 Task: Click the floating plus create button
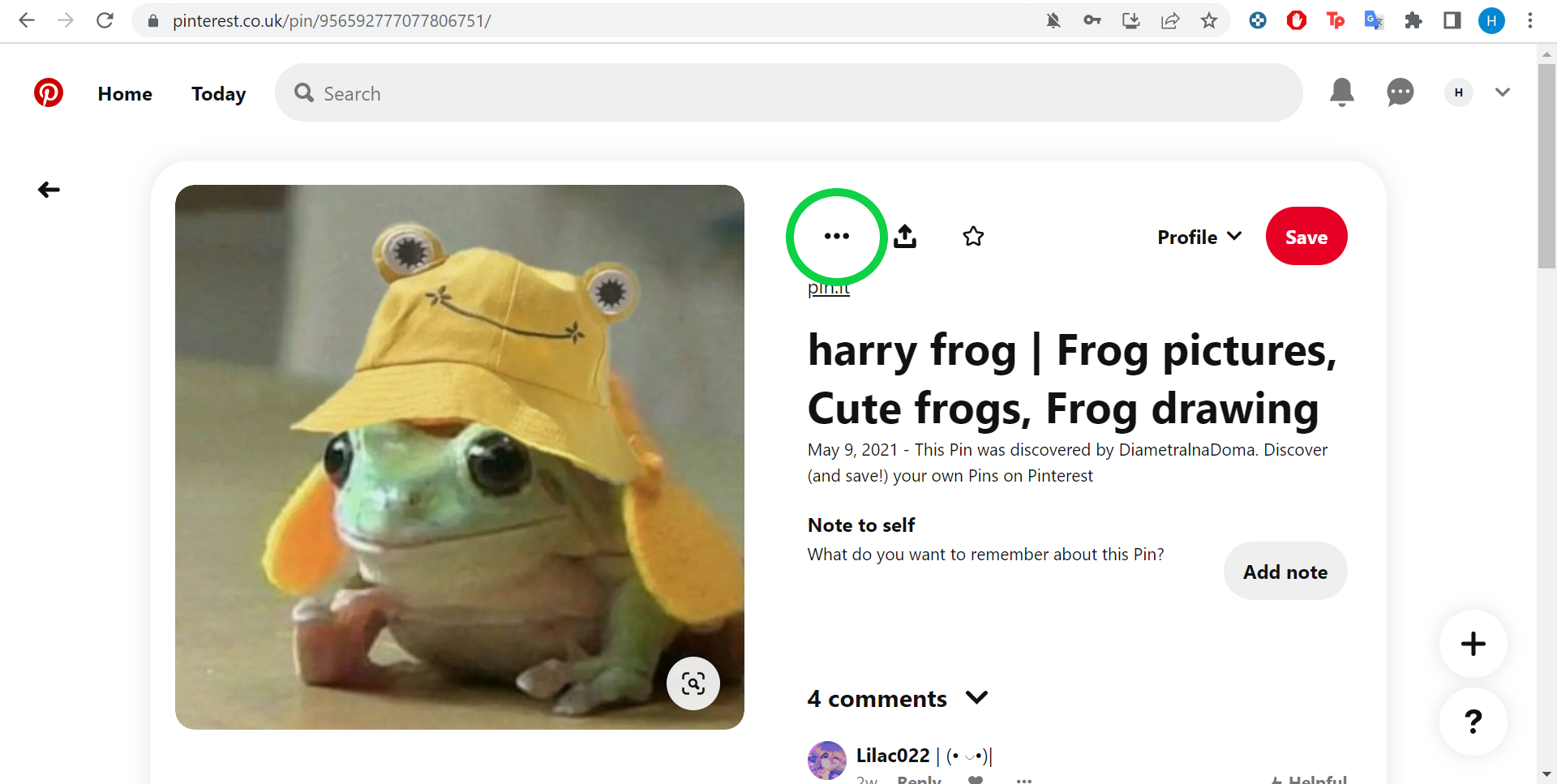tap(1473, 644)
